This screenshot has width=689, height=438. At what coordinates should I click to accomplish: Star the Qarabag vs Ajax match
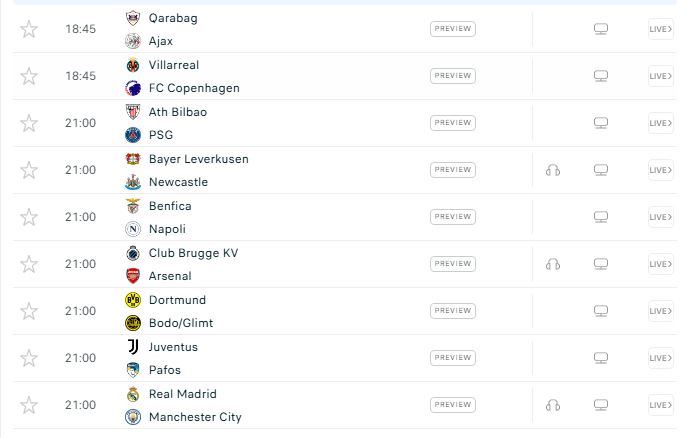coord(29,29)
